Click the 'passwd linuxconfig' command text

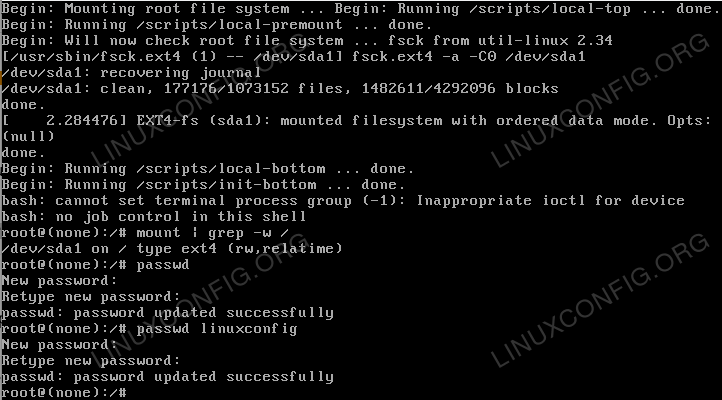pos(216,329)
